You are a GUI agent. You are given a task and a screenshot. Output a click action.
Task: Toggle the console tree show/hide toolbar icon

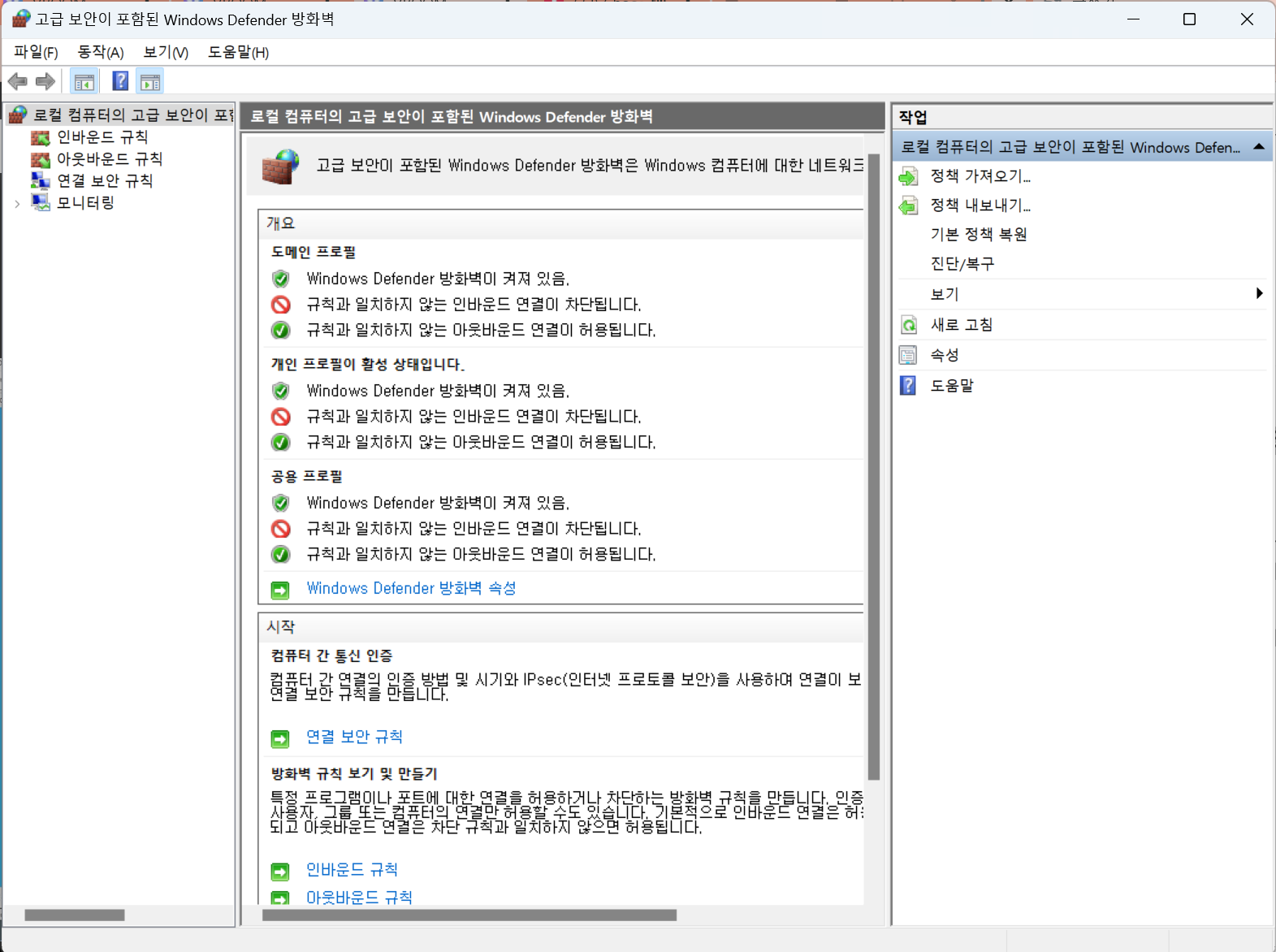click(x=84, y=81)
